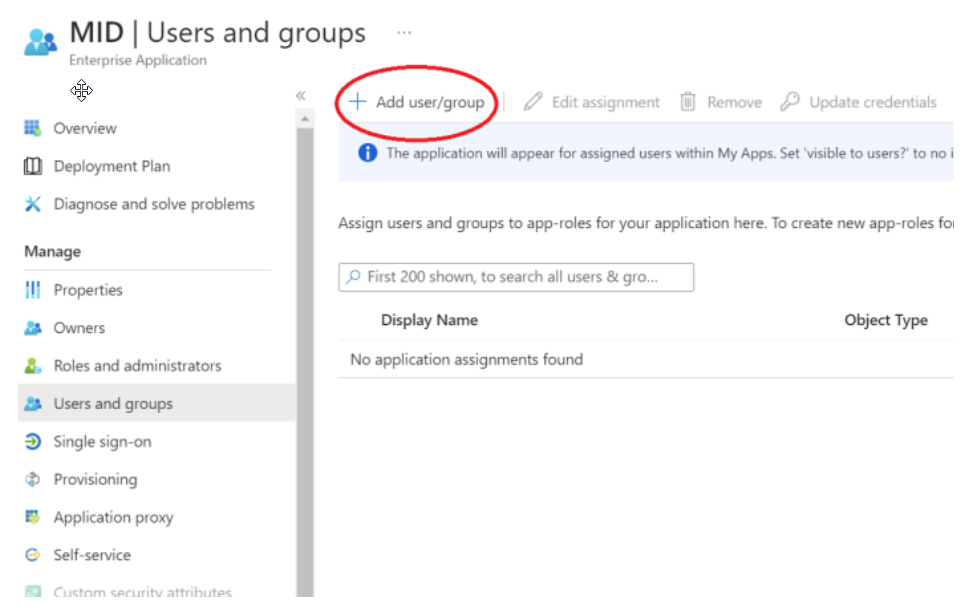Image resolution: width=965 pixels, height=612 pixels.
Task: Open the Deployment Plan book icon
Action: pos(33,166)
